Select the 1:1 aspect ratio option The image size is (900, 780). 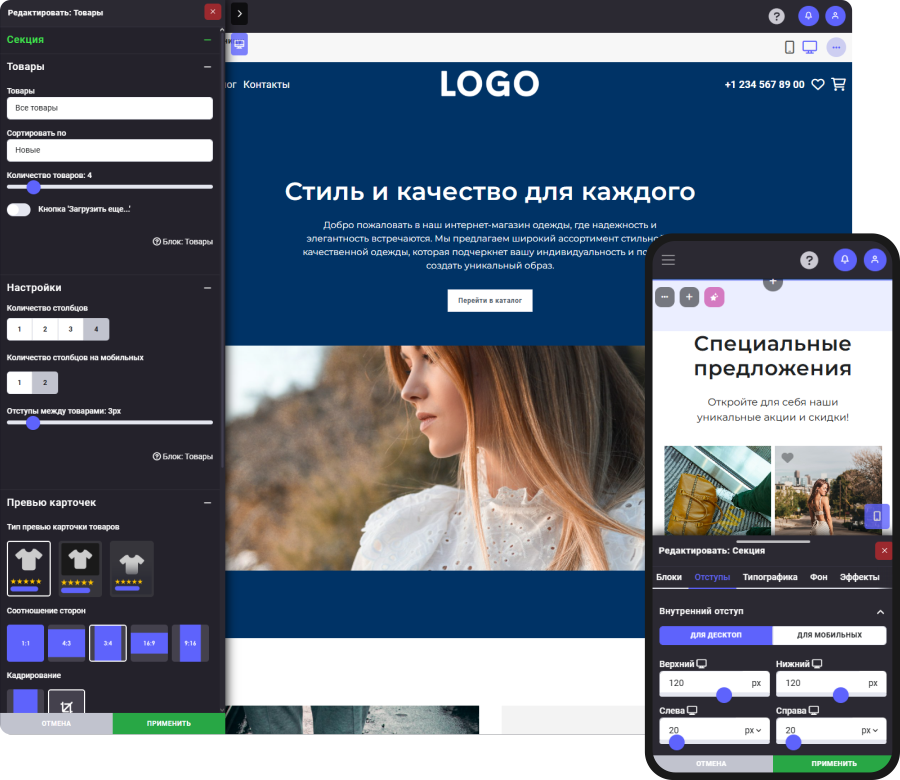25,643
